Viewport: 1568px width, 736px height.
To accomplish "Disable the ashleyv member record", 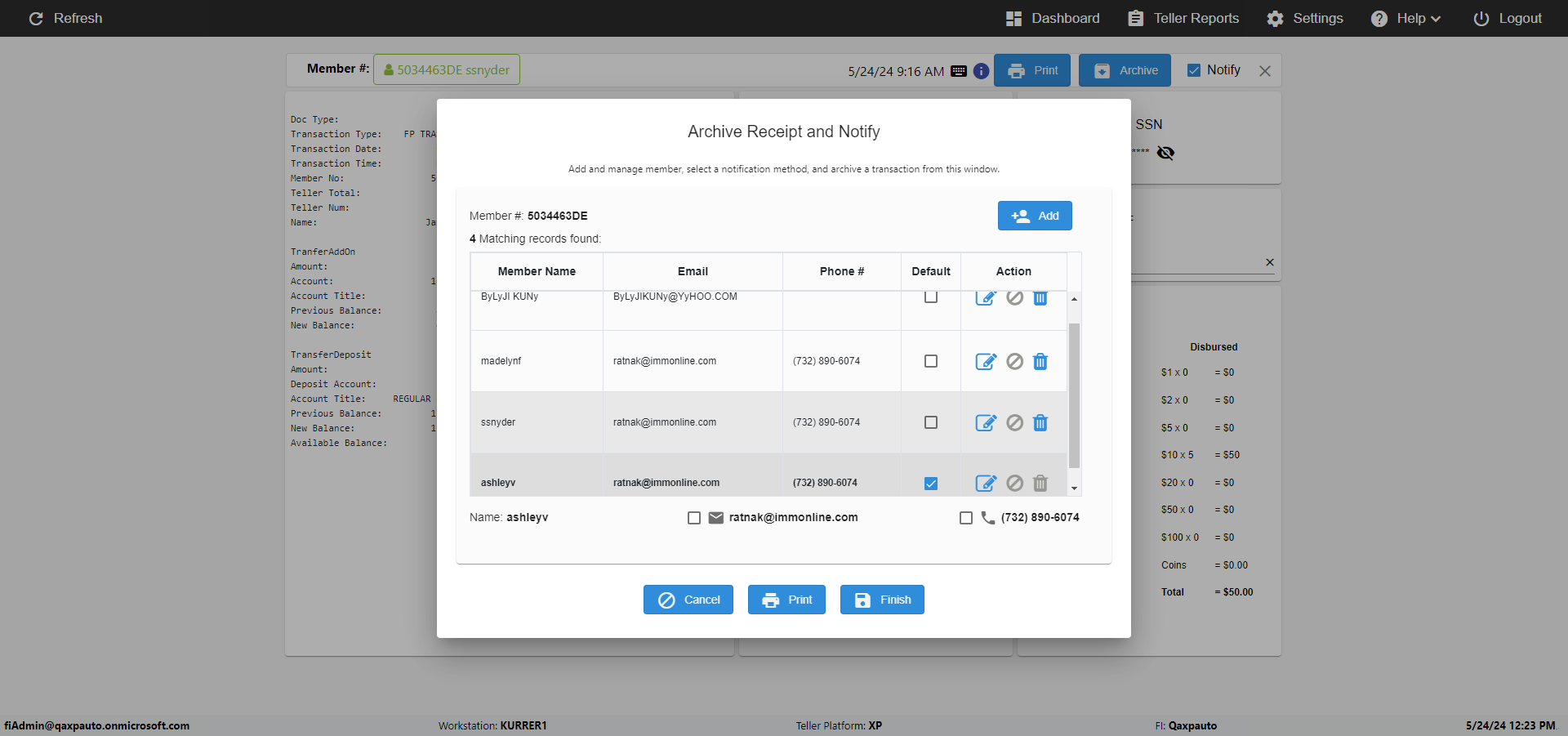I will (x=1014, y=483).
